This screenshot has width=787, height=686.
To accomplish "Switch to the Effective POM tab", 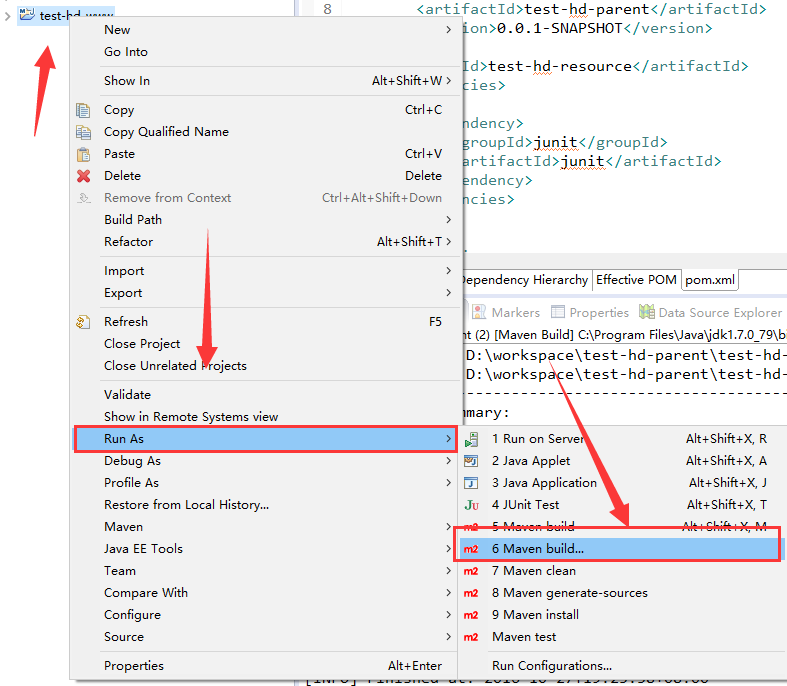I will 636,280.
